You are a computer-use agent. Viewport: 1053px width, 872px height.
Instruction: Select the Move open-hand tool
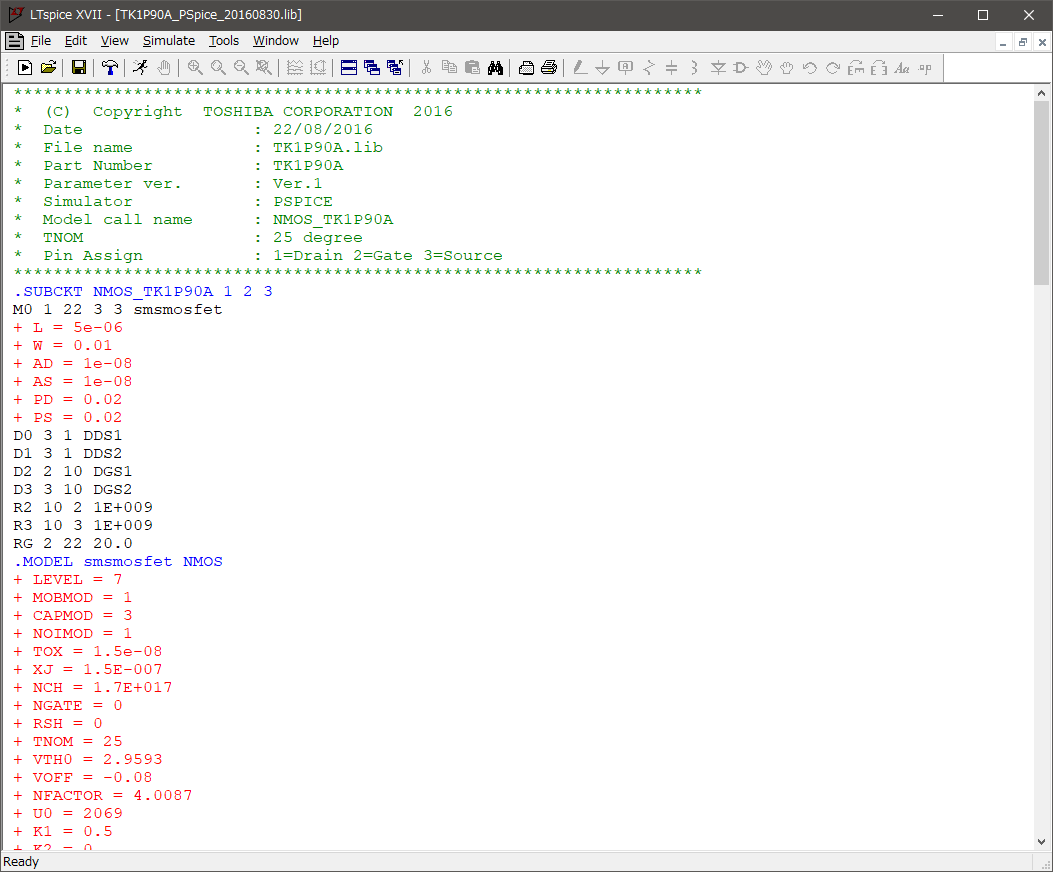coord(764,67)
